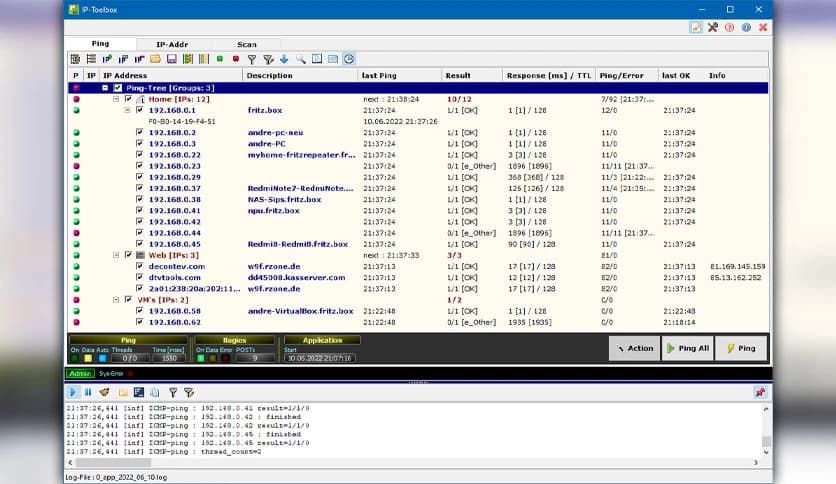Click the clock icon in the Ping toolbar

click(x=349, y=59)
